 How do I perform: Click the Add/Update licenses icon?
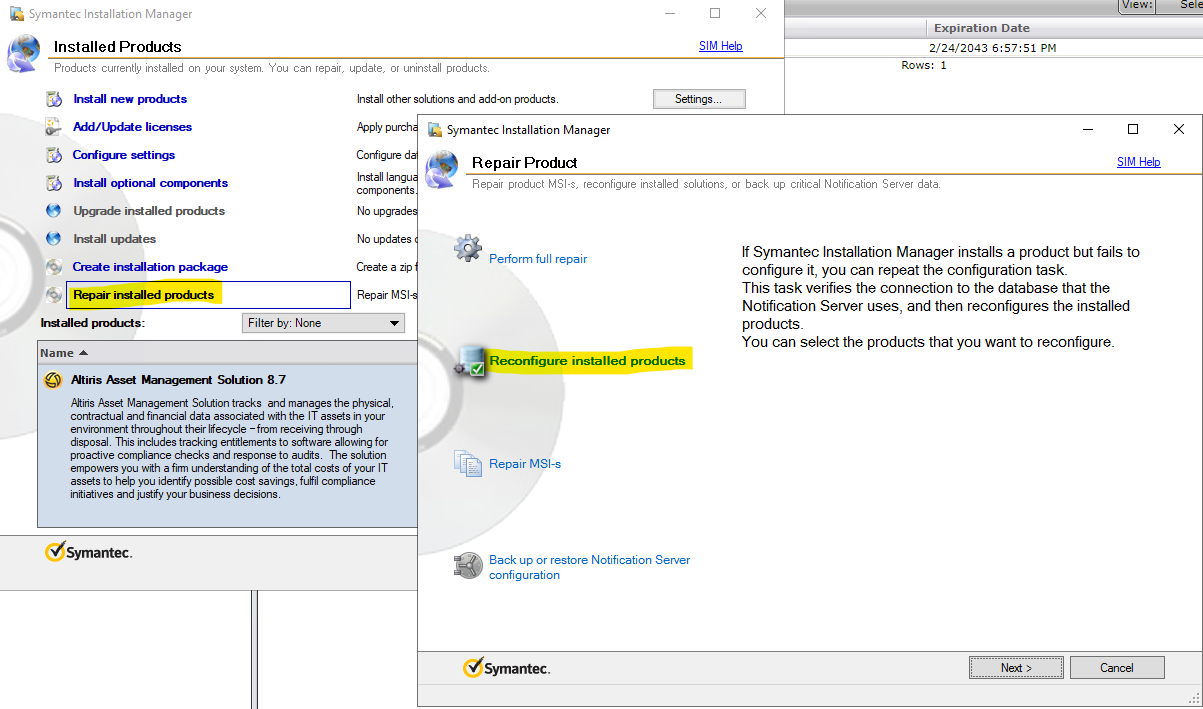click(x=54, y=127)
